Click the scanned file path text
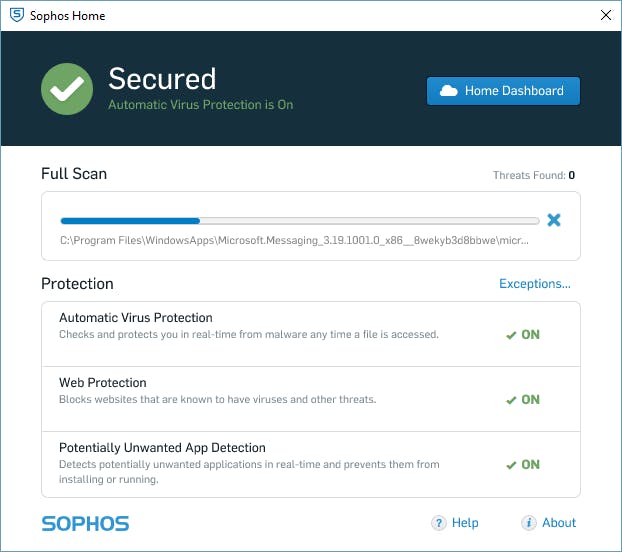This screenshot has height=552, width=622. (295, 241)
